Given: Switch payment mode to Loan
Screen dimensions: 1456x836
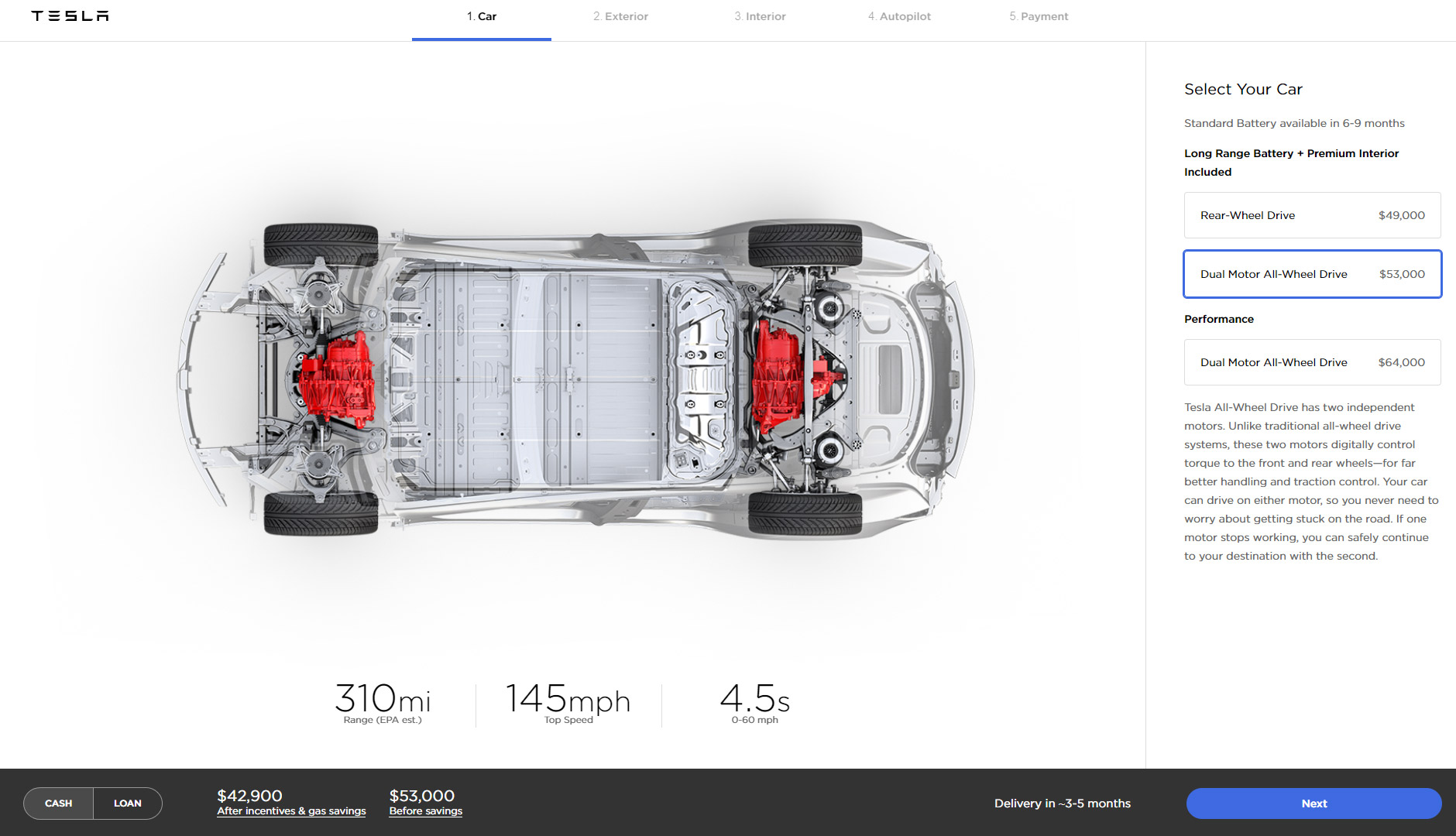Looking at the screenshot, I should (x=128, y=803).
